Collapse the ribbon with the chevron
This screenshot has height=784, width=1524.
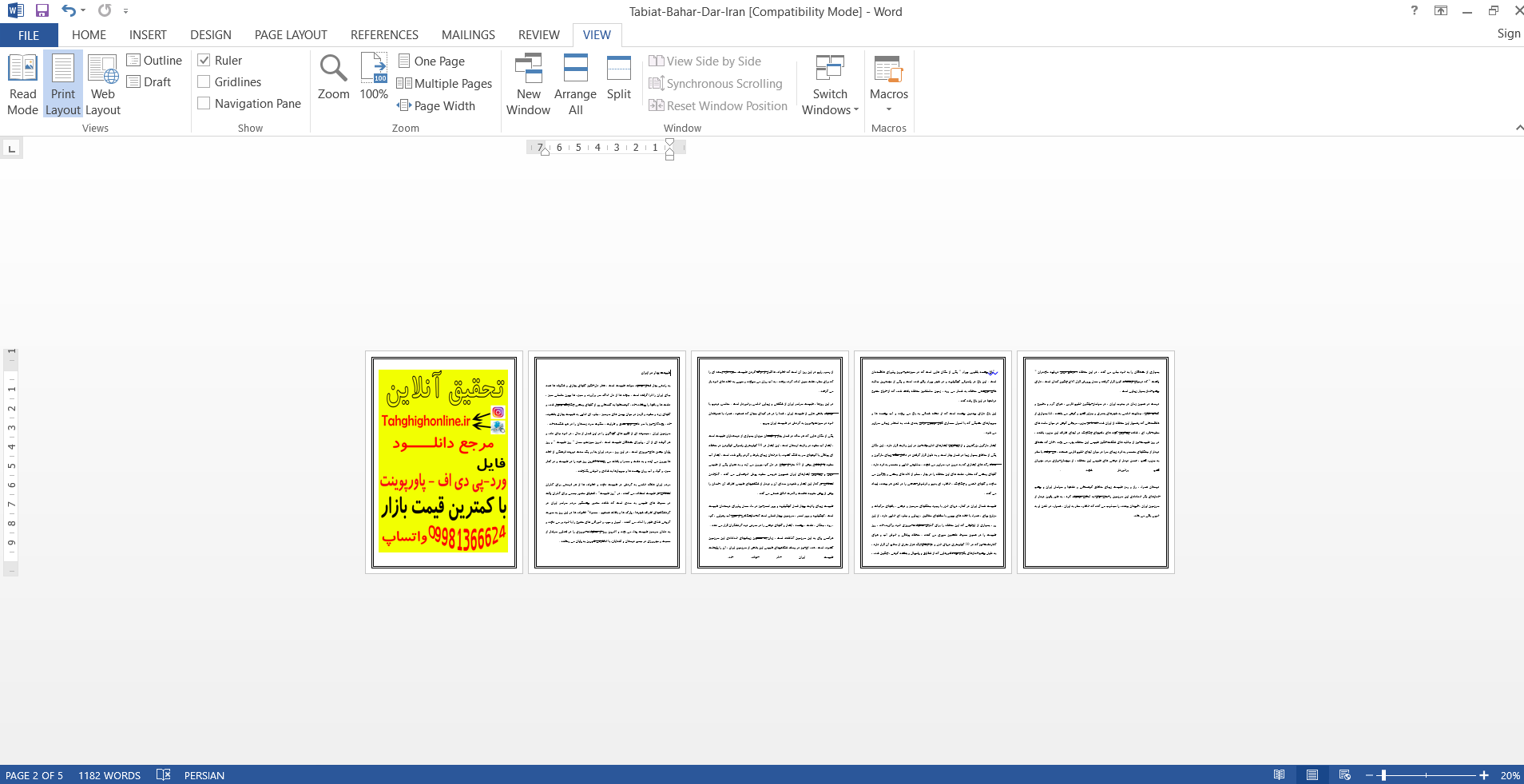(1518, 128)
